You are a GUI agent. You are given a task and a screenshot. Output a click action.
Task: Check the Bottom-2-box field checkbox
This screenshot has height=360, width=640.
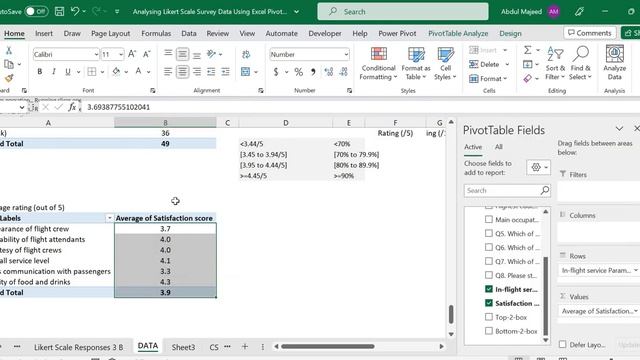[x=489, y=331]
